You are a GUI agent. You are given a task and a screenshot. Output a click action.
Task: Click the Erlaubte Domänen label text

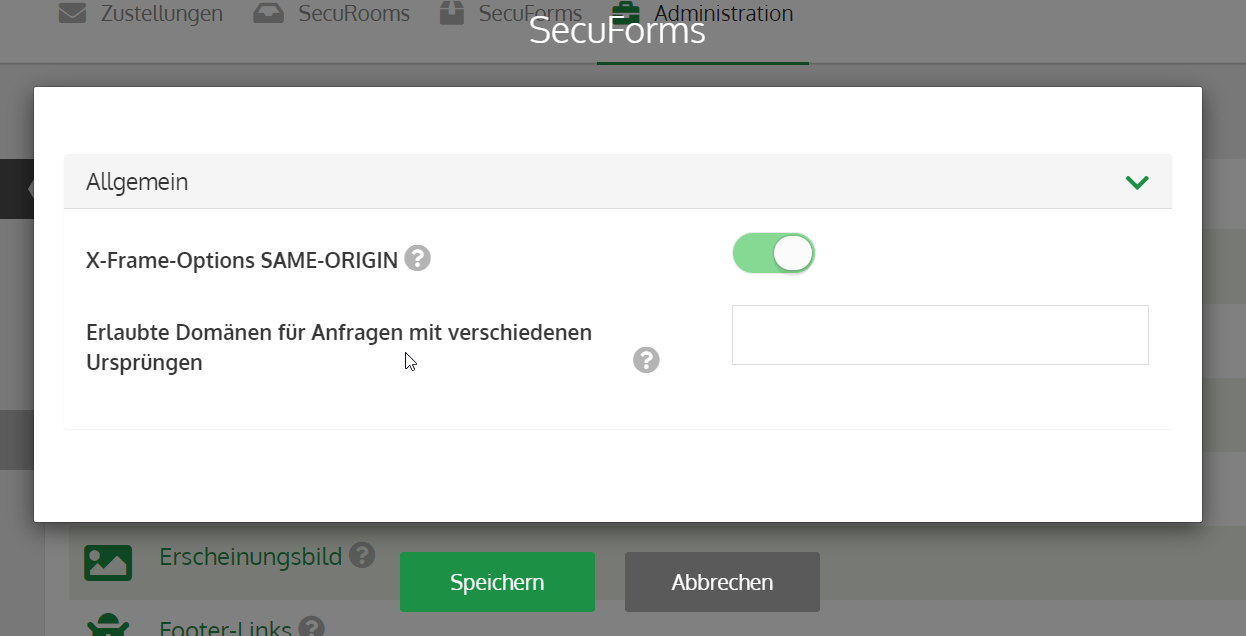[339, 347]
